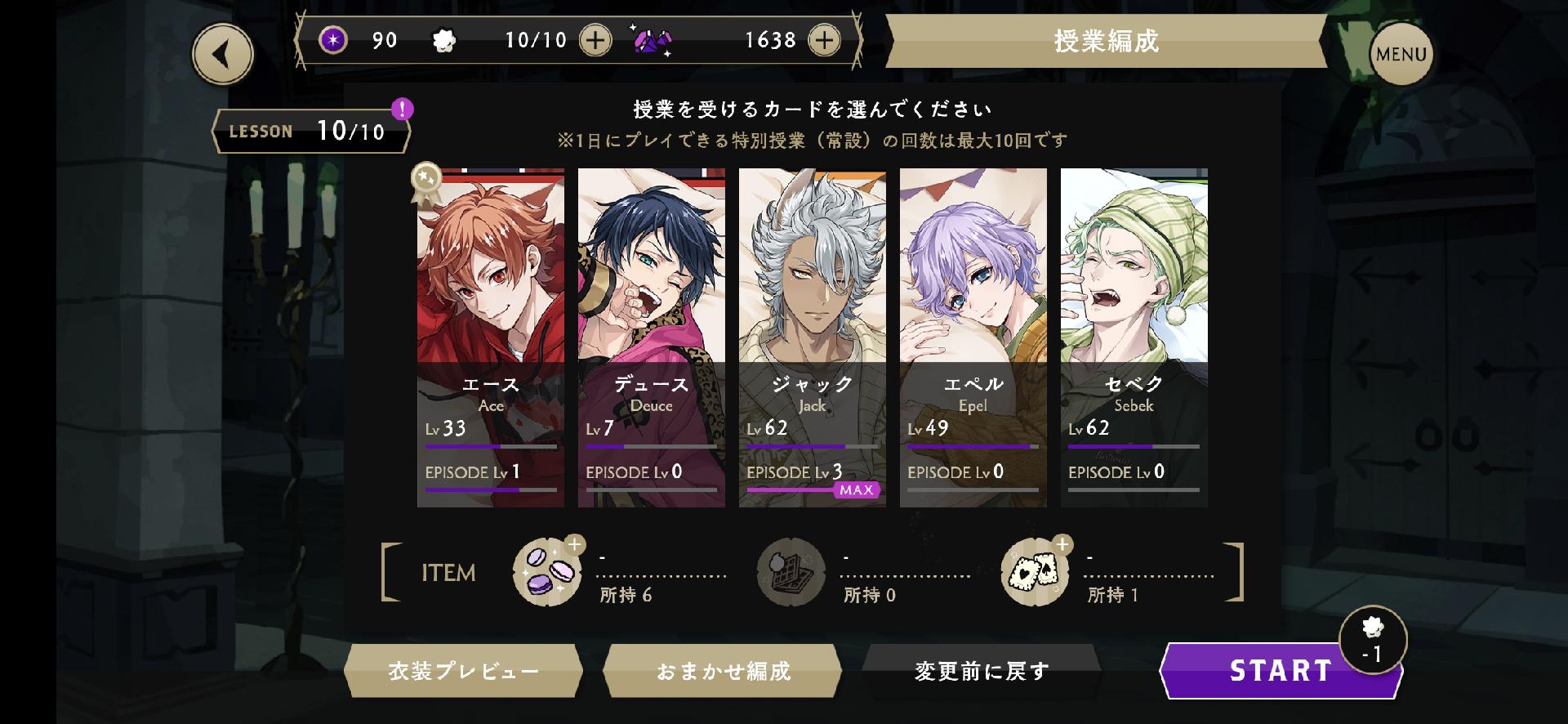The image size is (1568, 724).
Task: Choose the Jack character card
Action: click(813, 337)
